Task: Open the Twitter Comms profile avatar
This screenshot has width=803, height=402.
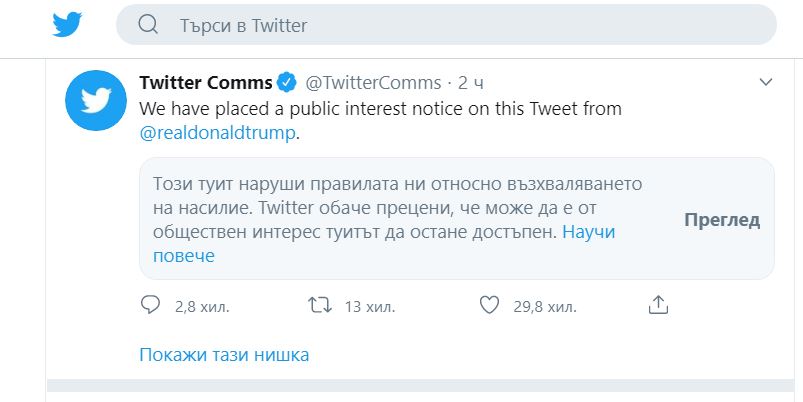Action: click(x=96, y=100)
